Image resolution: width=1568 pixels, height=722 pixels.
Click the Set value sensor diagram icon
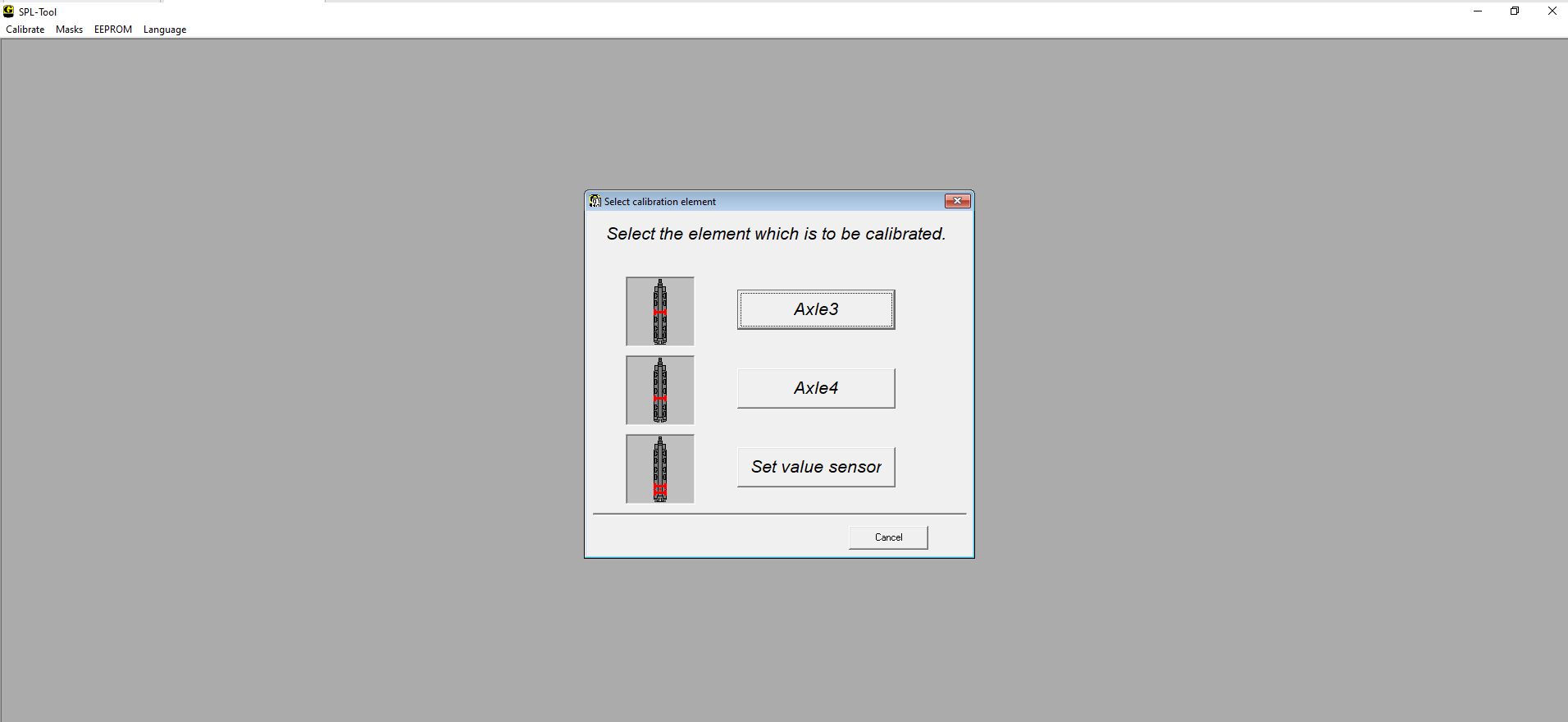660,468
